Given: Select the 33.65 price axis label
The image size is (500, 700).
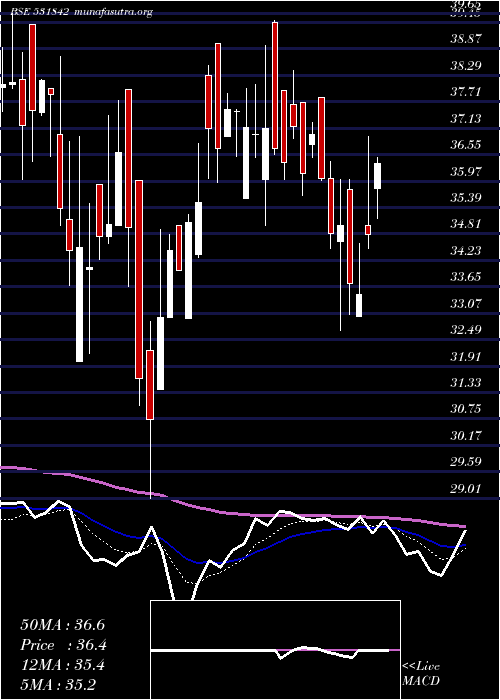Looking at the screenshot, I should 466,277.
